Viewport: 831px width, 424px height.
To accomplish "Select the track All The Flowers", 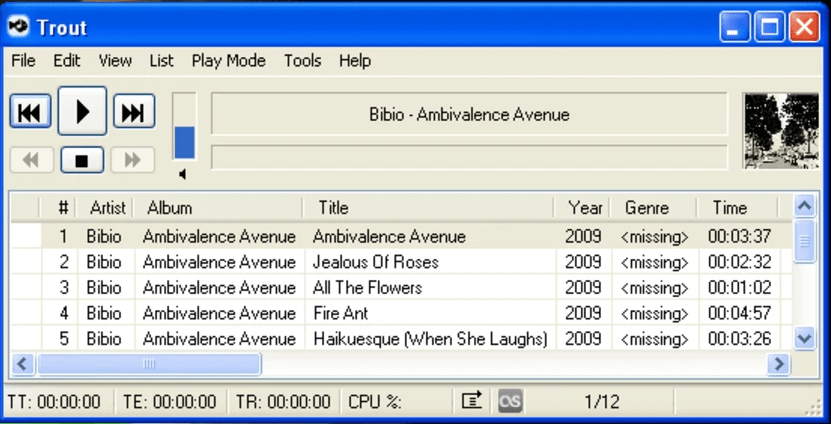I will (x=367, y=287).
